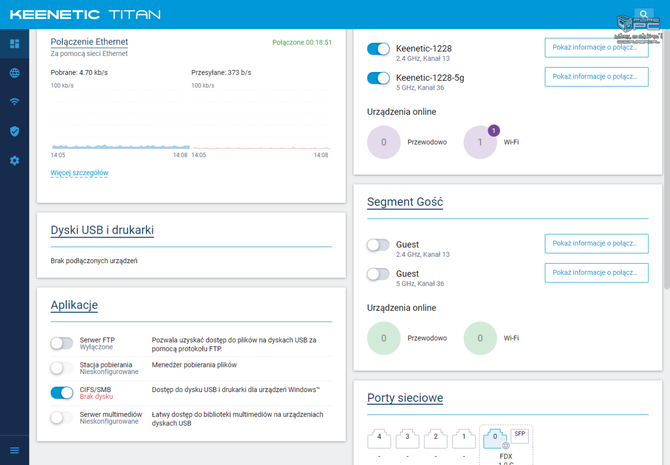
Task: Click the guest segment Wi-Fi devices circle
Action: pos(480,338)
